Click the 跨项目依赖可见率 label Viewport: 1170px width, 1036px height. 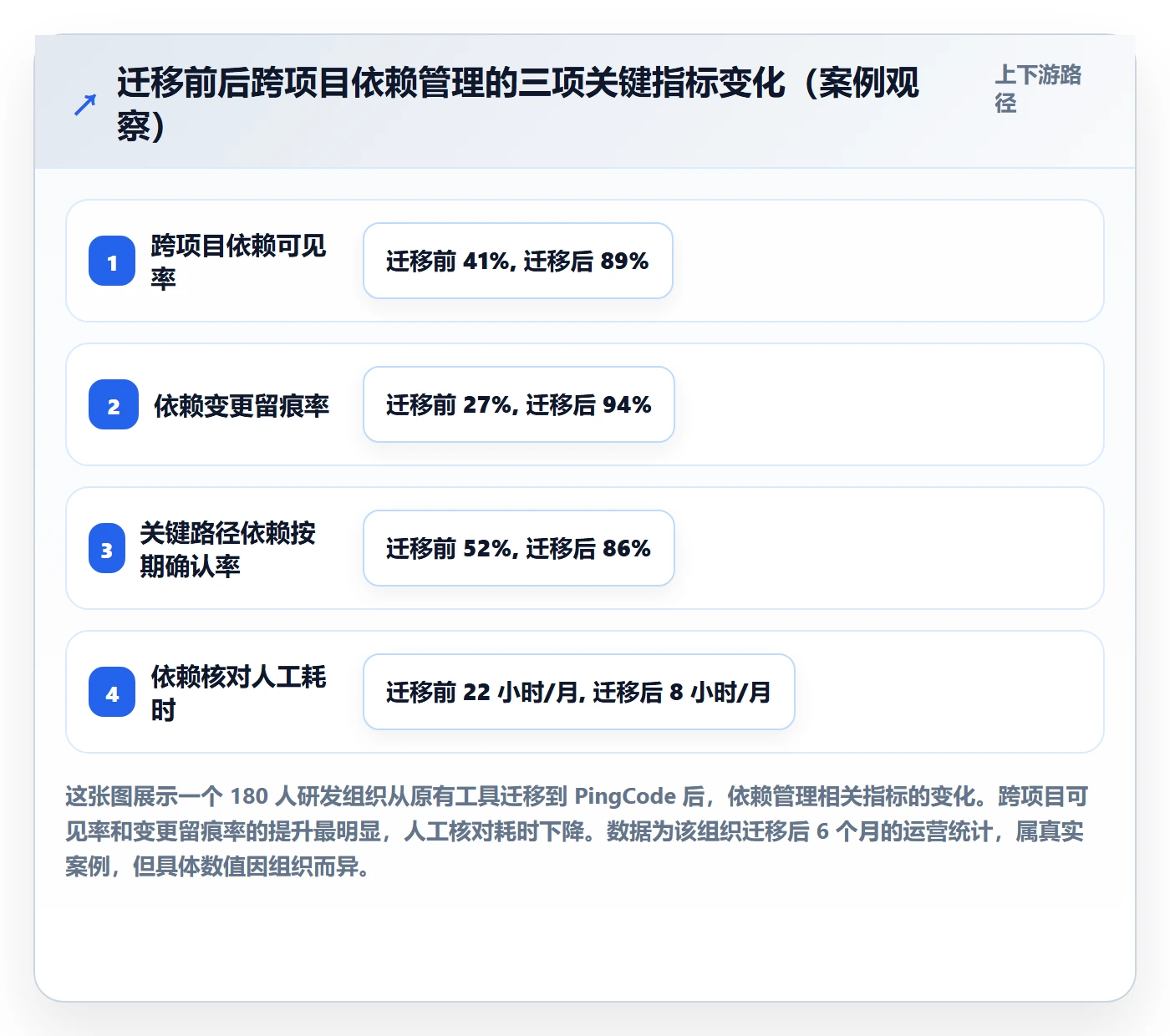click(238, 262)
